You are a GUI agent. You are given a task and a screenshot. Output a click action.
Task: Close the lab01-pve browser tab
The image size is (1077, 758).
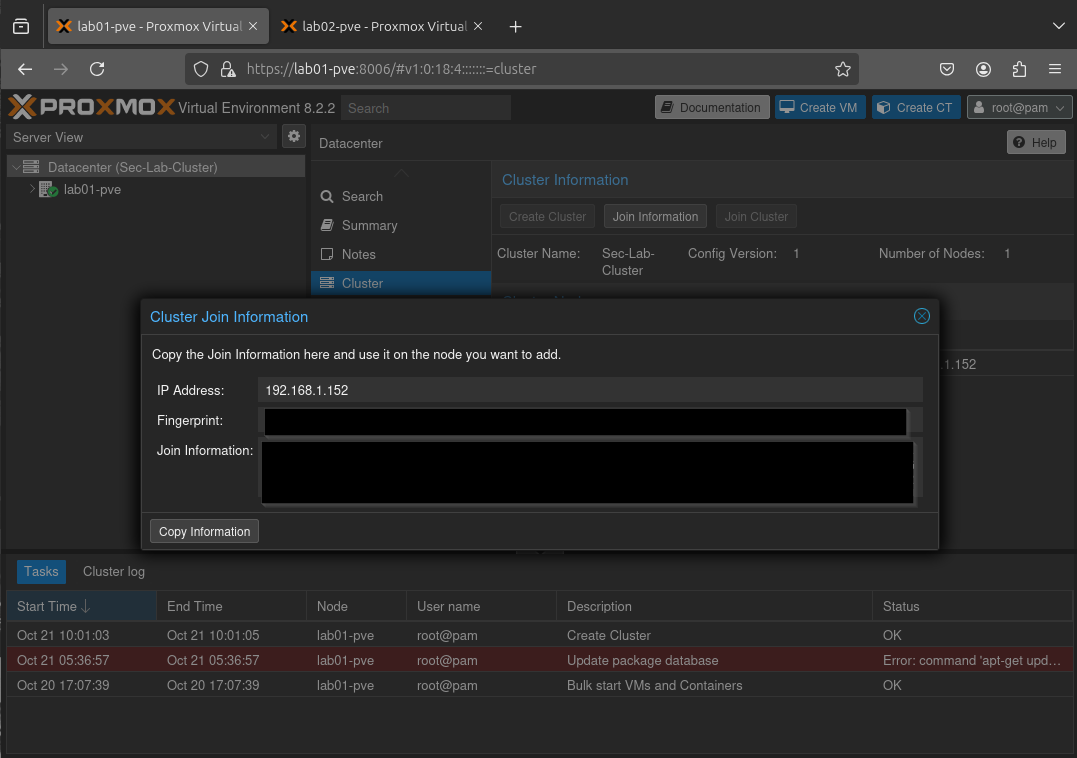(253, 26)
